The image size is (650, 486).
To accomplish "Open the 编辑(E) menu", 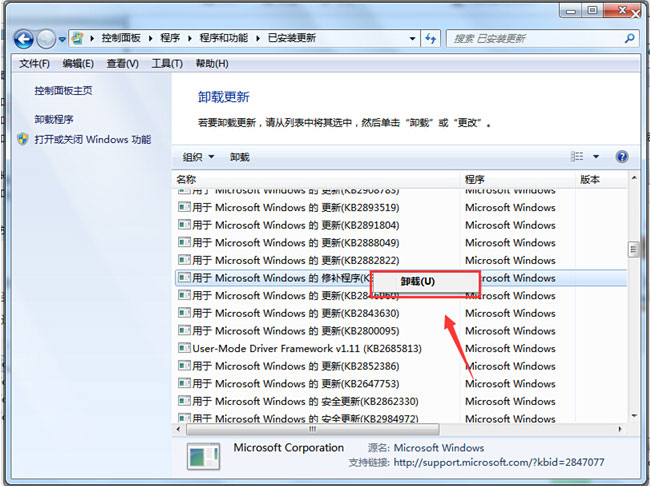I will [x=78, y=63].
